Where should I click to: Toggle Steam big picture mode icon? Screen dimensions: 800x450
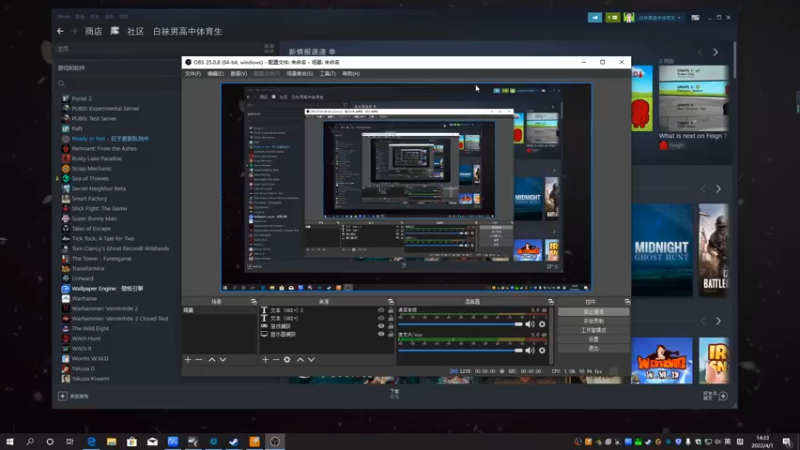click(695, 17)
